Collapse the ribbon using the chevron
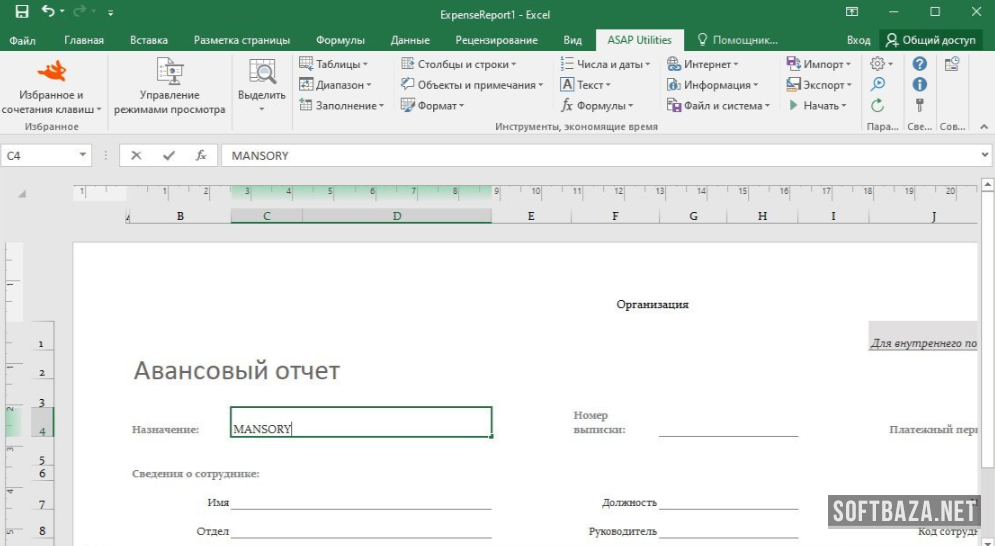Screen dimensions: 995x546 [984, 127]
